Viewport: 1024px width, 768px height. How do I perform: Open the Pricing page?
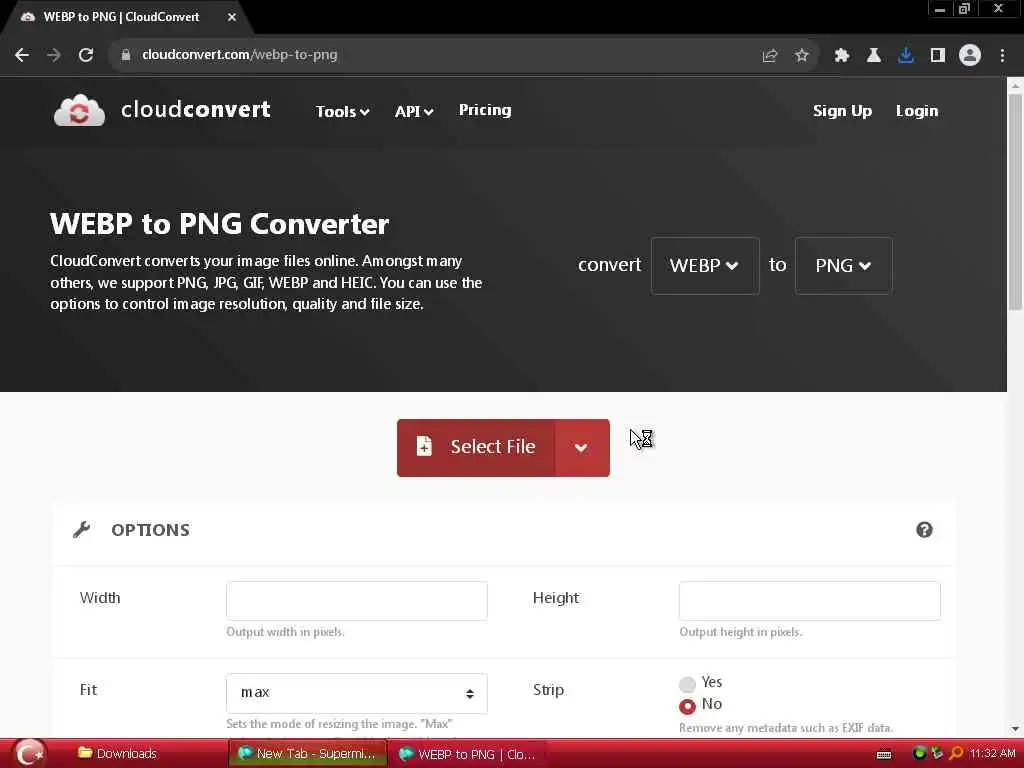click(x=485, y=110)
